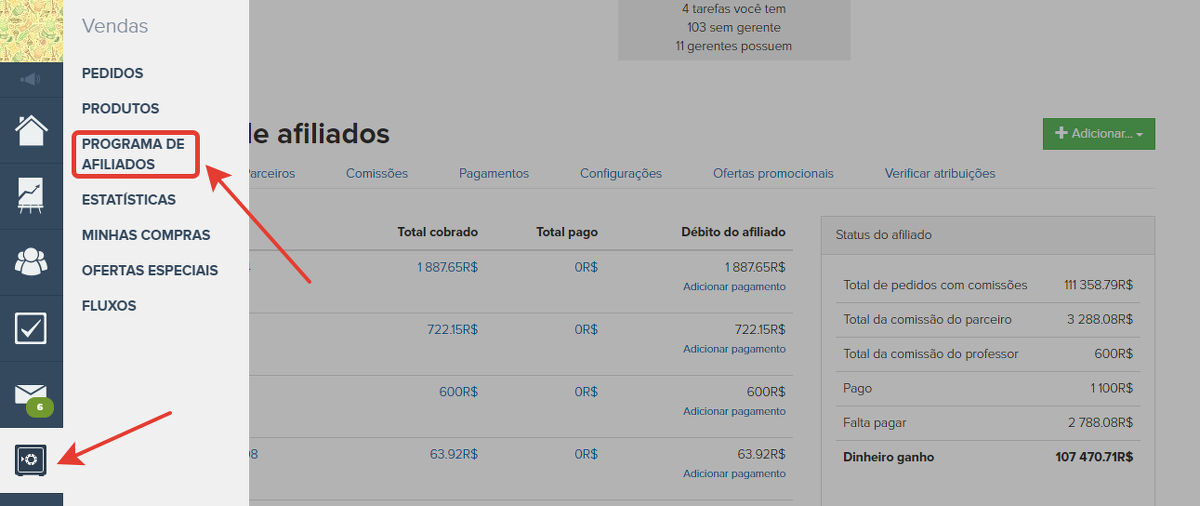
Task: Click the home icon in sidebar
Action: (31, 130)
